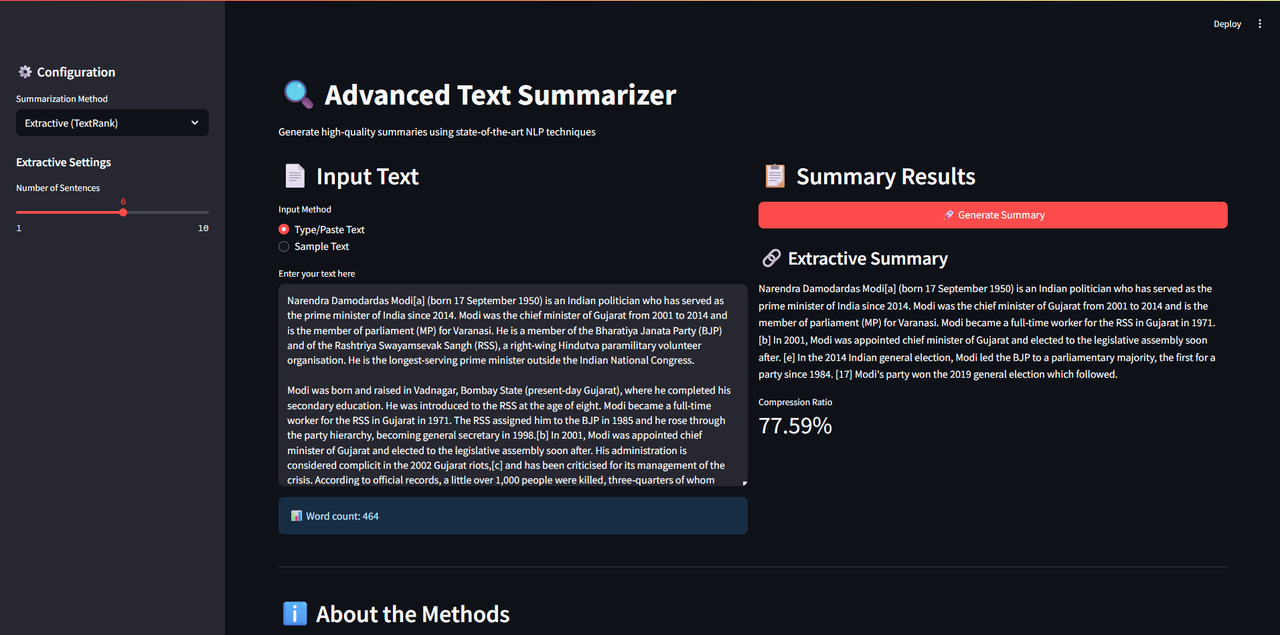
Task: Click the info icon beside About the Methods
Action: [x=295, y=613]
